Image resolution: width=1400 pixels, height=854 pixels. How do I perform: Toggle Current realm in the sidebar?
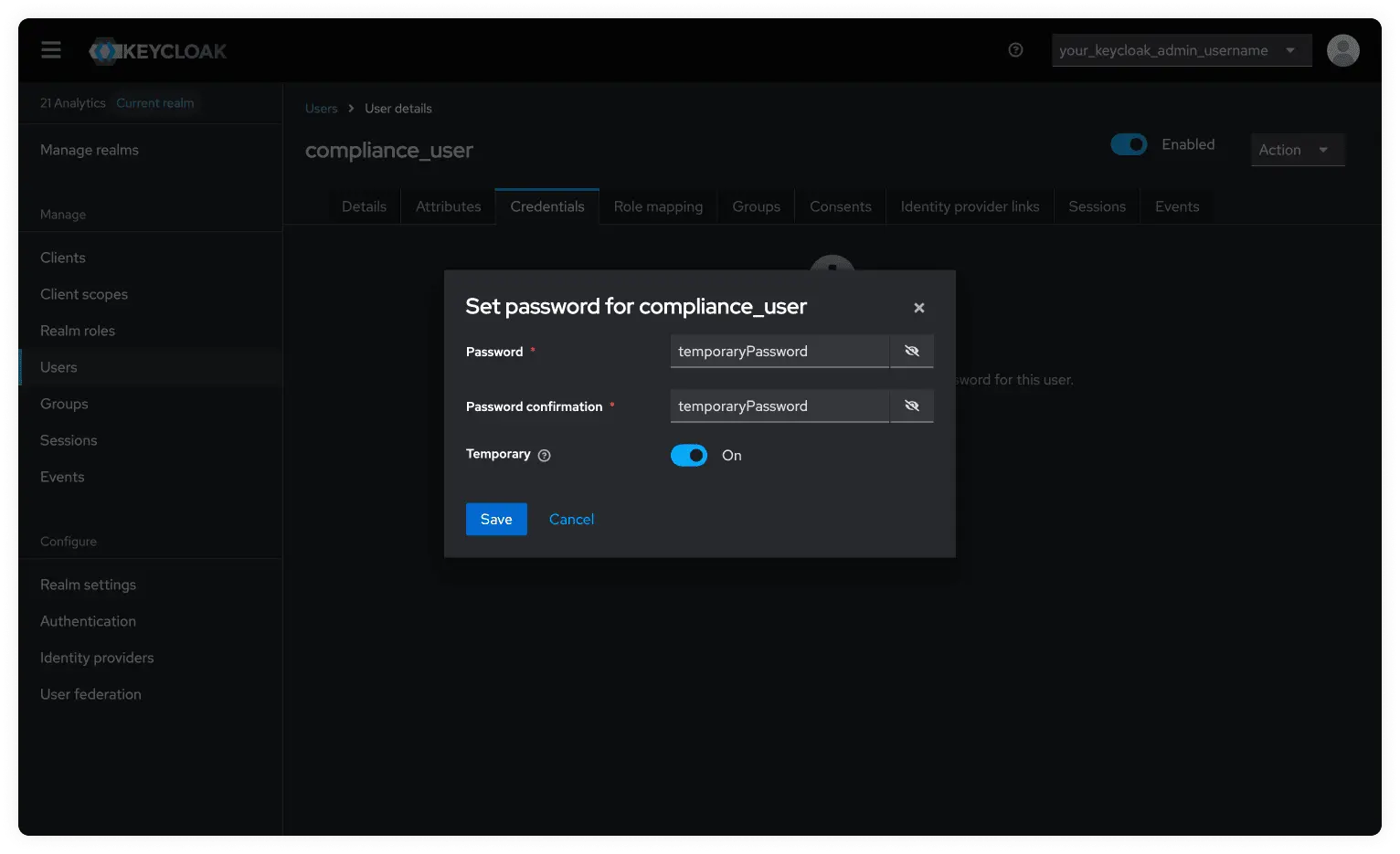click(154, 102)
